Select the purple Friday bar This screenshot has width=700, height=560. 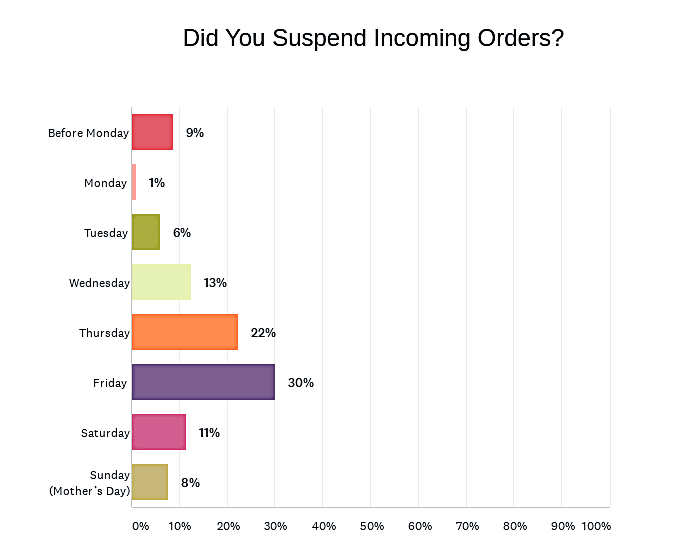(x=203, y=382)
